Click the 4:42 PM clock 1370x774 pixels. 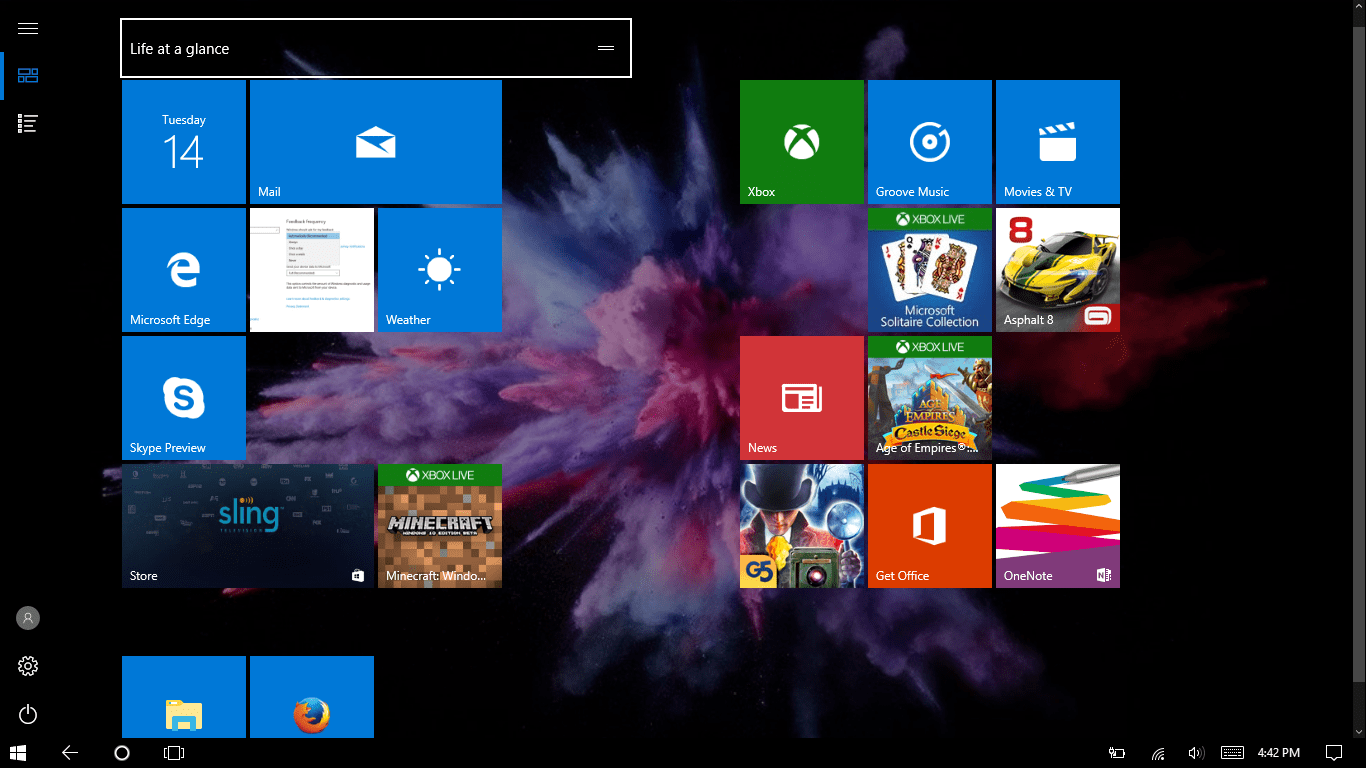tap(1279, 753)
